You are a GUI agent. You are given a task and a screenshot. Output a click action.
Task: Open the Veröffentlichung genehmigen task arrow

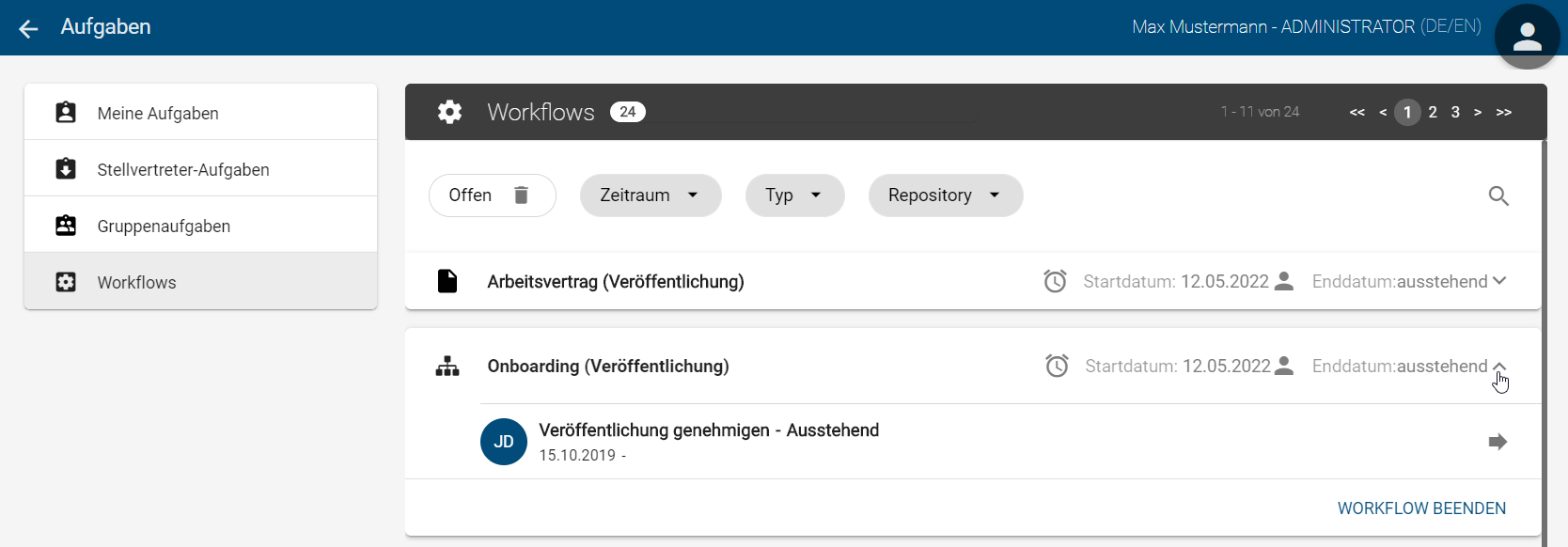coord(1497,441)
